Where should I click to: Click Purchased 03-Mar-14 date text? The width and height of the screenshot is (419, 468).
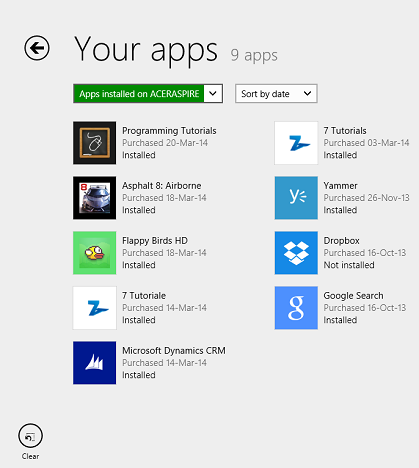pos(366,143)
